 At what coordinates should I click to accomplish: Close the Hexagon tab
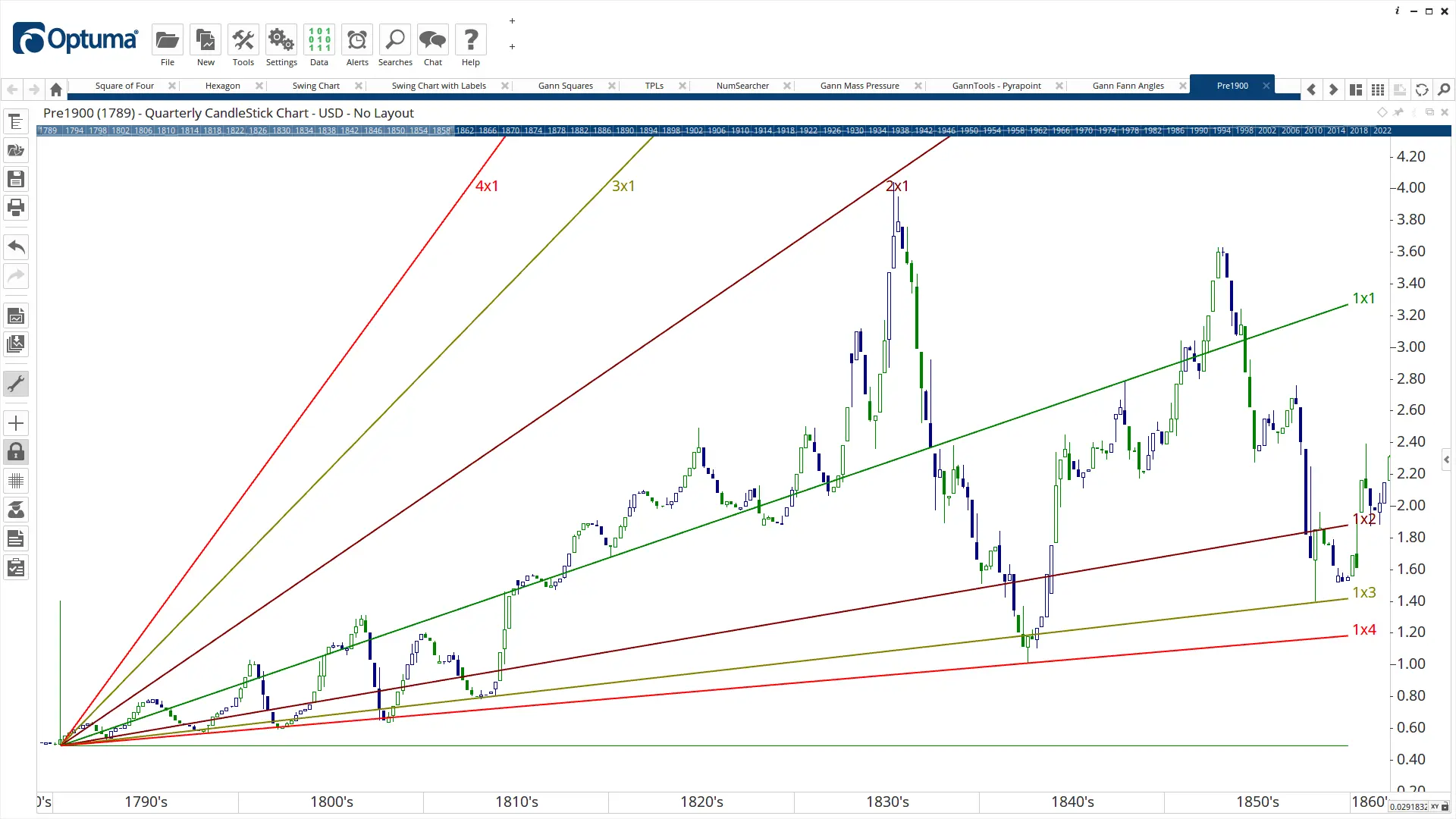click(259, 86)
